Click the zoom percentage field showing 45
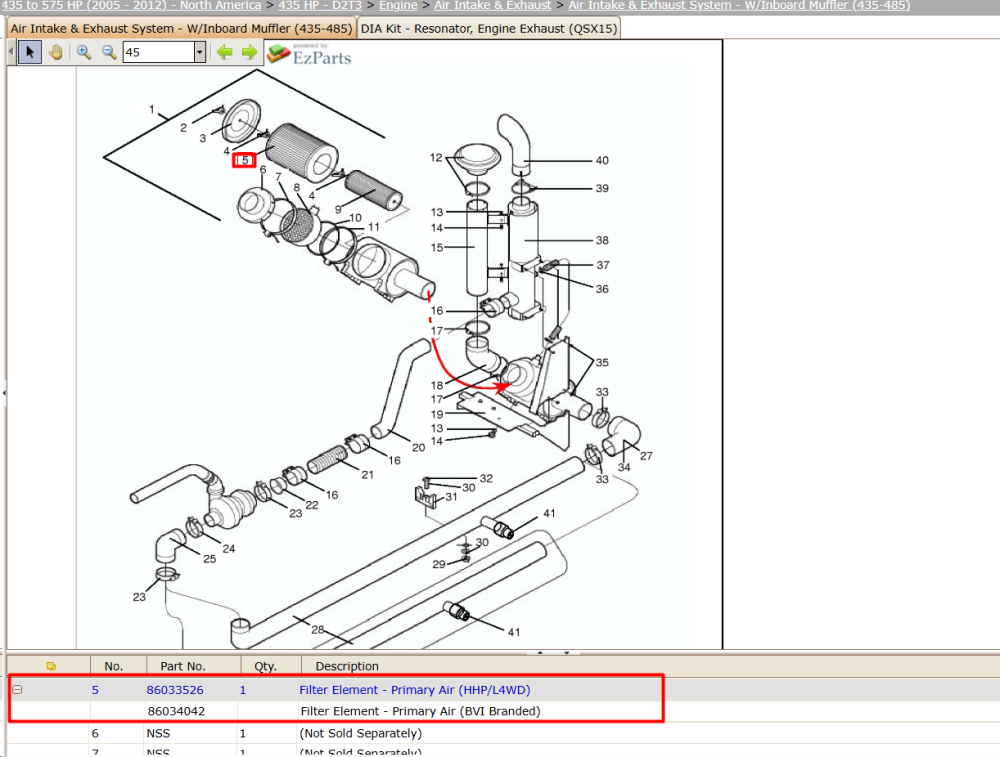Screen dimensions: 1000x757 (158, 52)
